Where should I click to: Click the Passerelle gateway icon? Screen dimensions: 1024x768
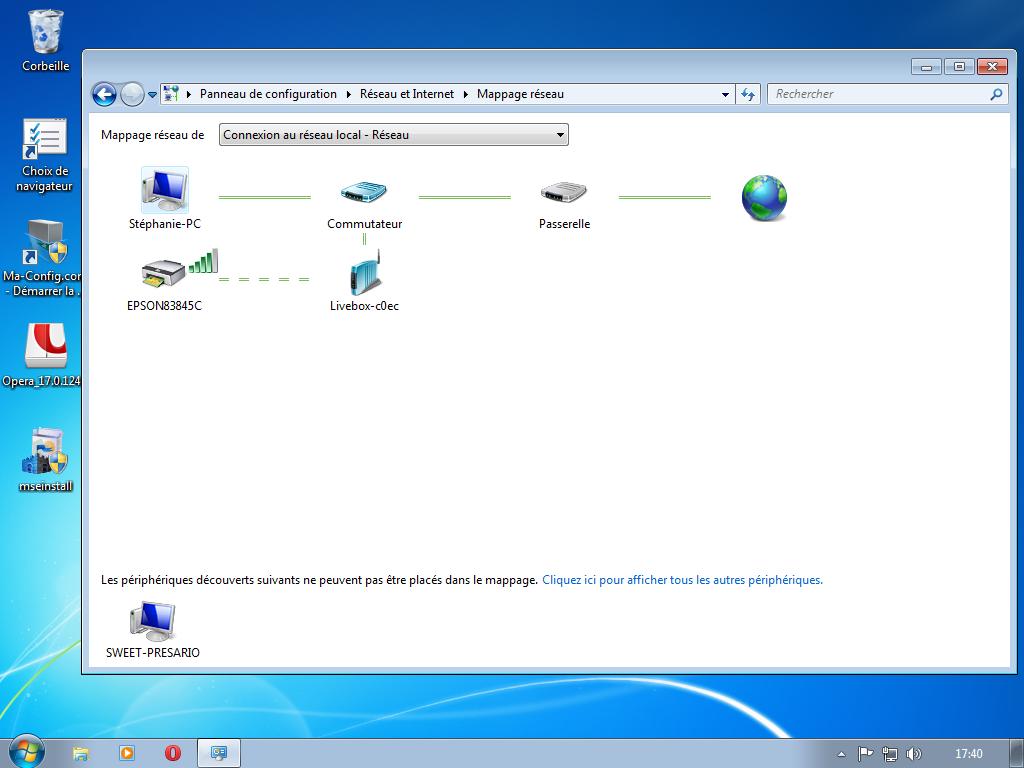point(564,192)
